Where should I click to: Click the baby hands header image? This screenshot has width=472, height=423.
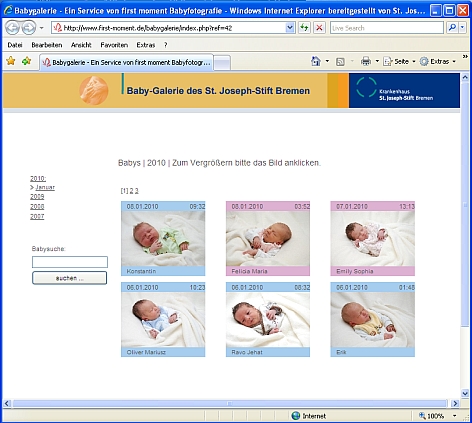coord(94,90)
